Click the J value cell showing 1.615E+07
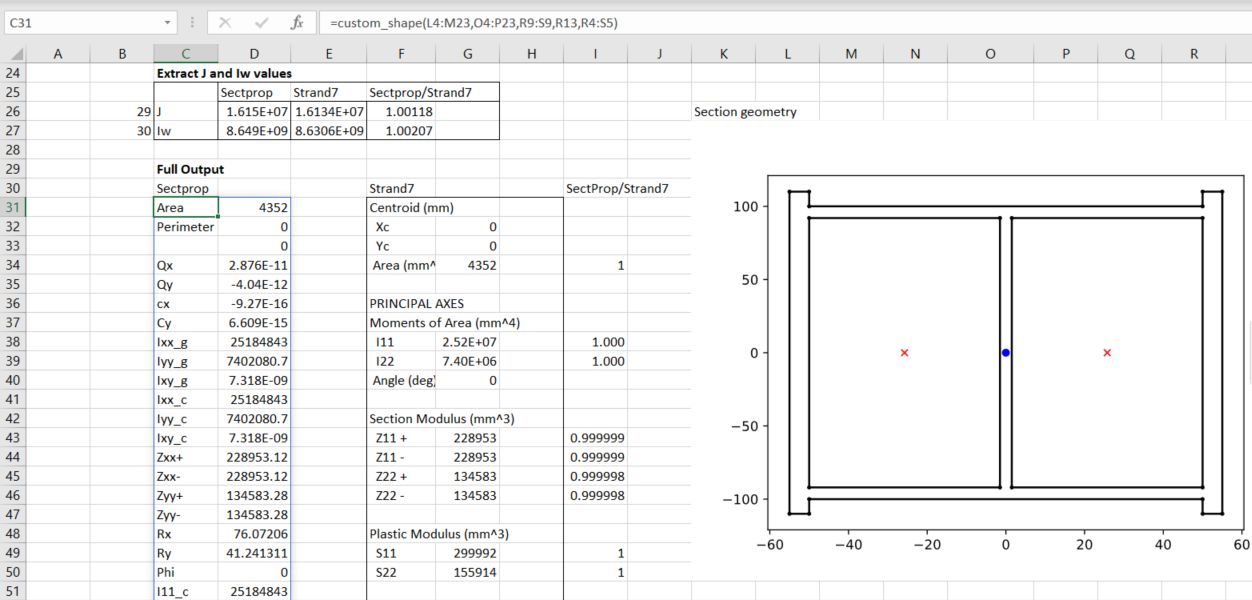Screen dimensions: 1252x600 pyautogui.click(x=254, y=111)
